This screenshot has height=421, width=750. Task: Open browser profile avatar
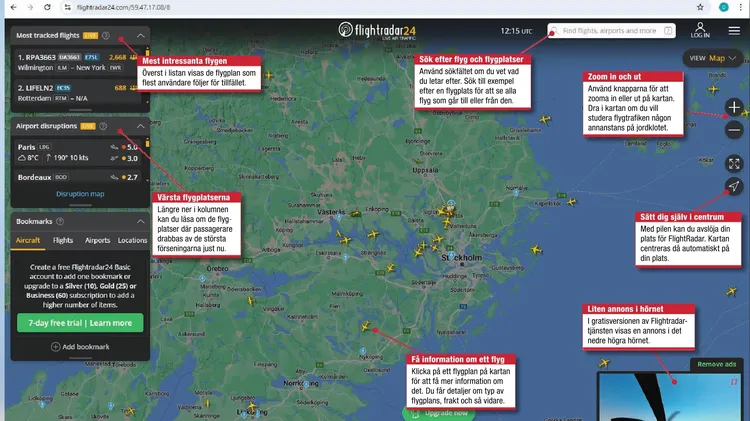pyautogui.click(x=724, y=7)
